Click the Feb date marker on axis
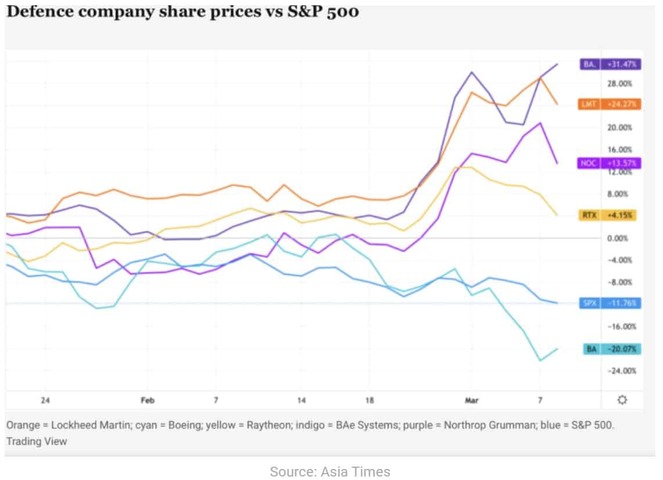 (x=148, y=400)
